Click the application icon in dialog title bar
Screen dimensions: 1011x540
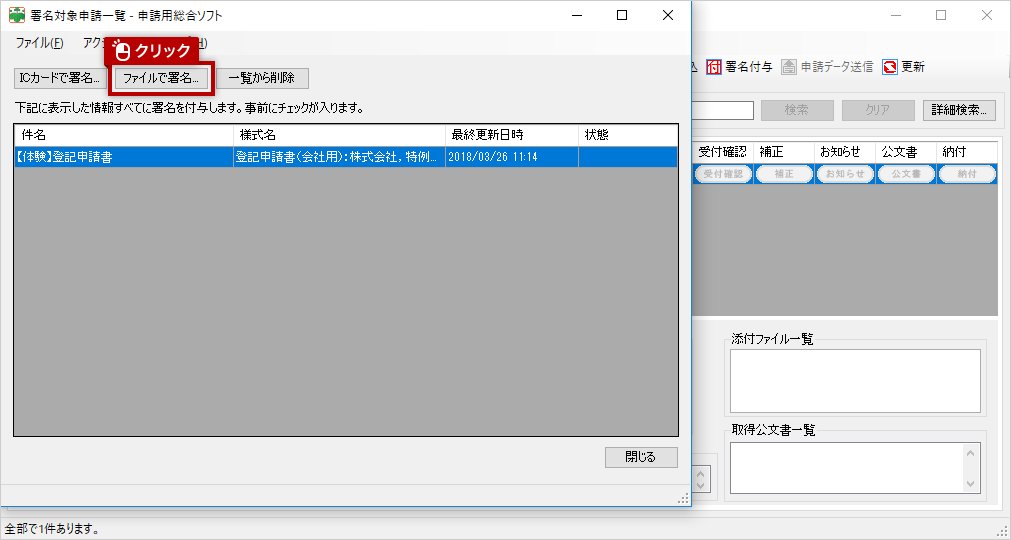pyautogui.click(x=17, y=15)
